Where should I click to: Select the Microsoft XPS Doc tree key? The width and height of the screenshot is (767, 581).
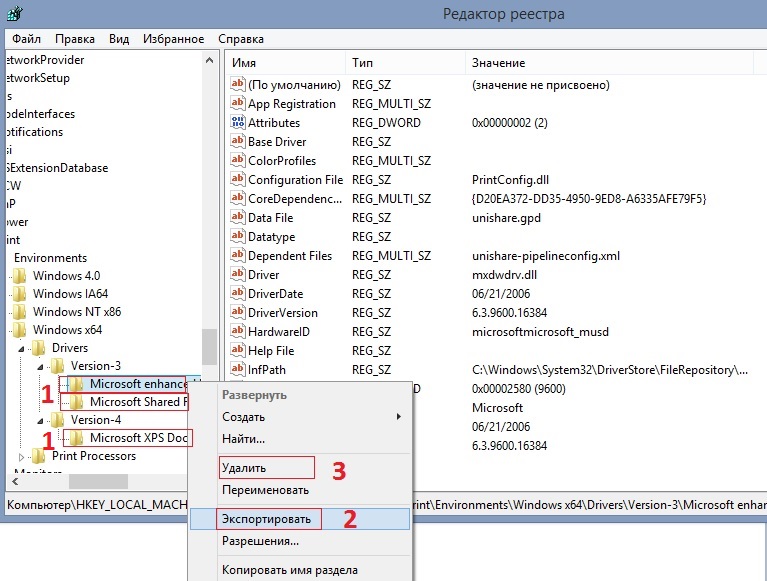click(x=138, y=438)
